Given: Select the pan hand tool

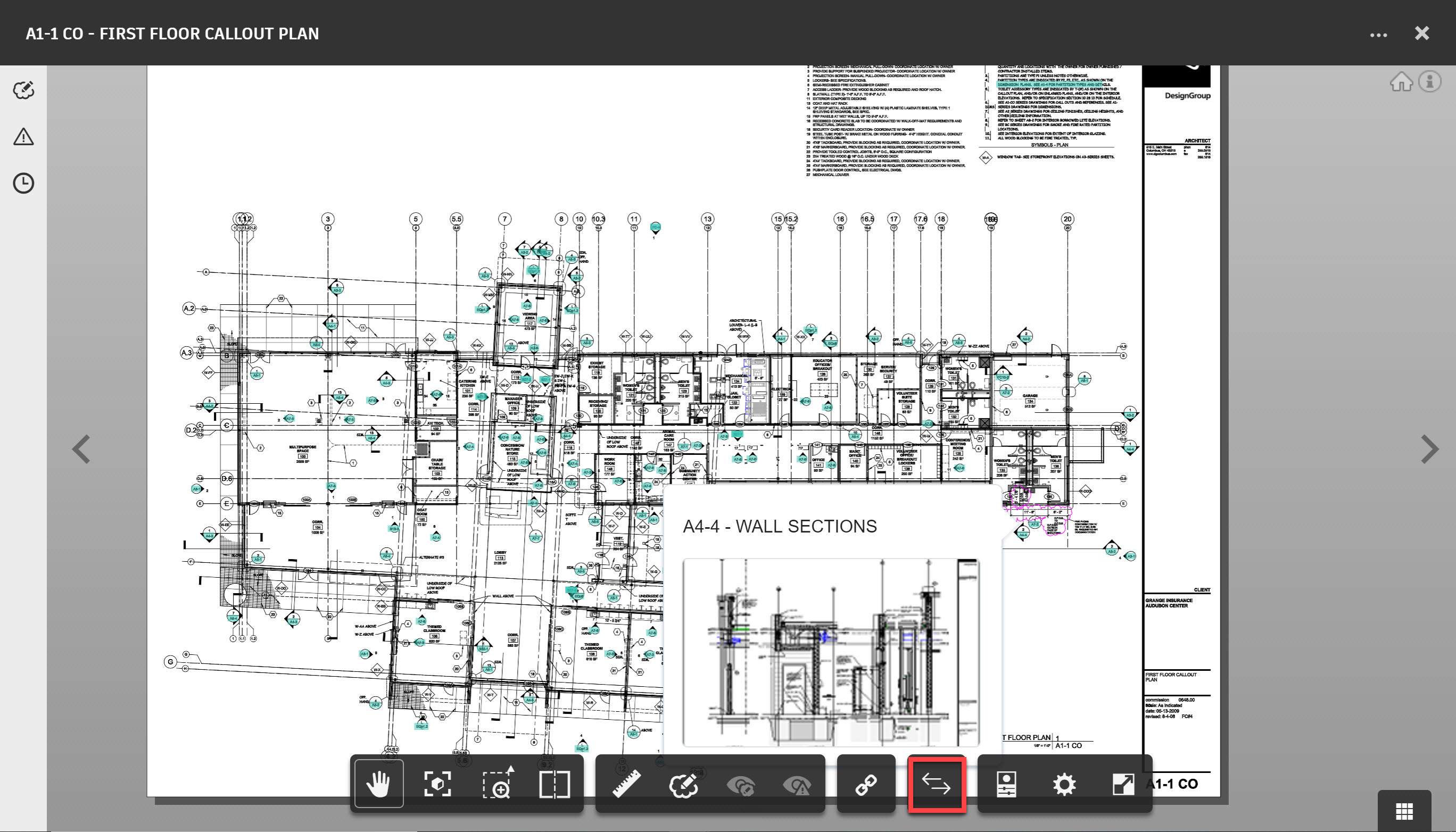Looking at the screenshot, I should 378,784.
